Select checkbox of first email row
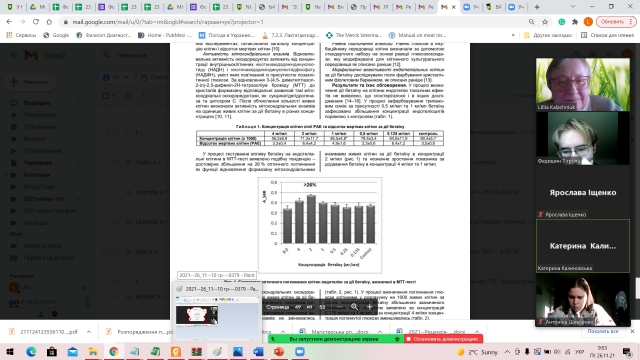Screen dimensions: 640x360 coord(106,132)
